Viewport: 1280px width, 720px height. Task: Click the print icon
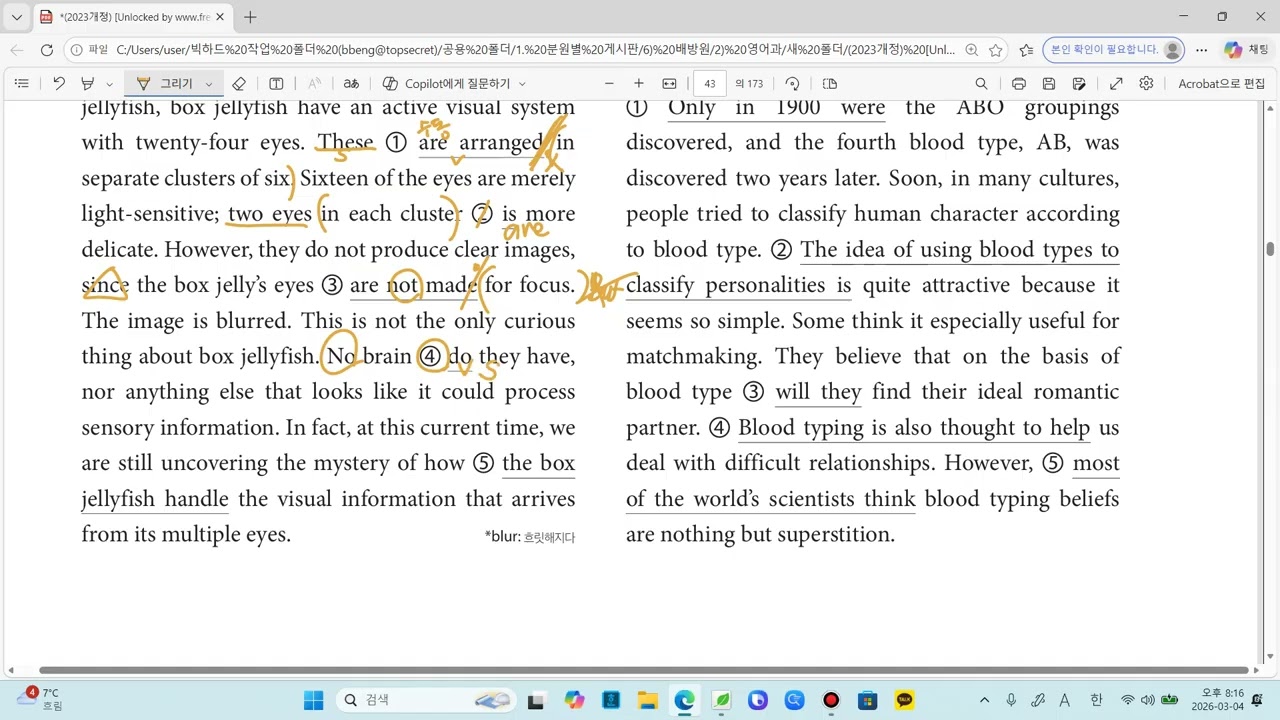coord(1018,84)
